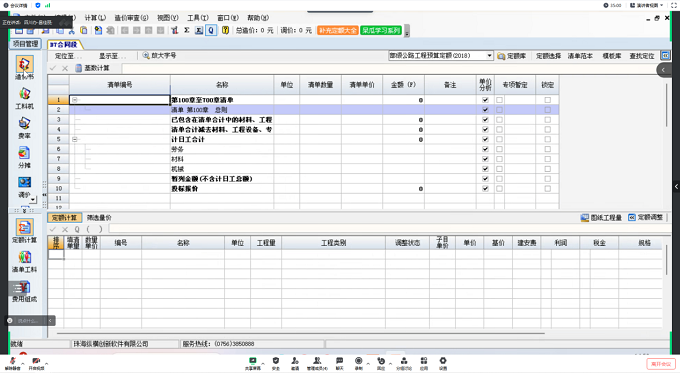The width and height of the screenshot is (680, 373).
Task: Collapse the row 1 tree node
Action: click(75, 100)
